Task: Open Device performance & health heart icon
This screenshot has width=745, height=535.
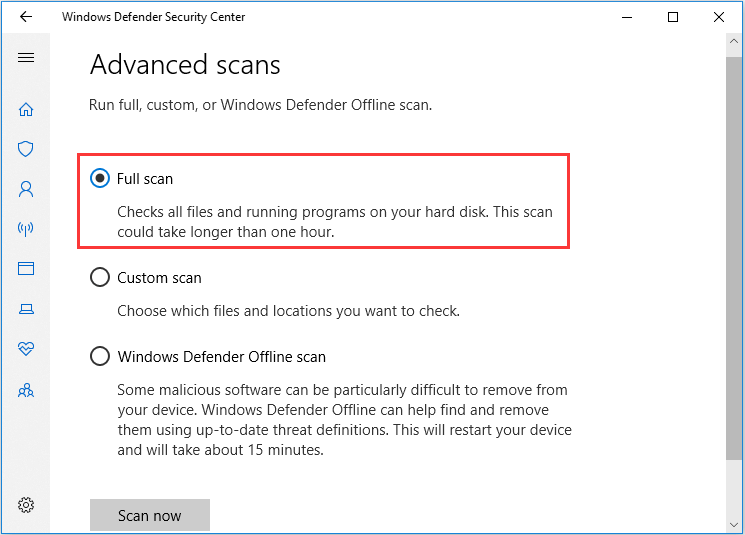Action: click(x=26, y=349)
